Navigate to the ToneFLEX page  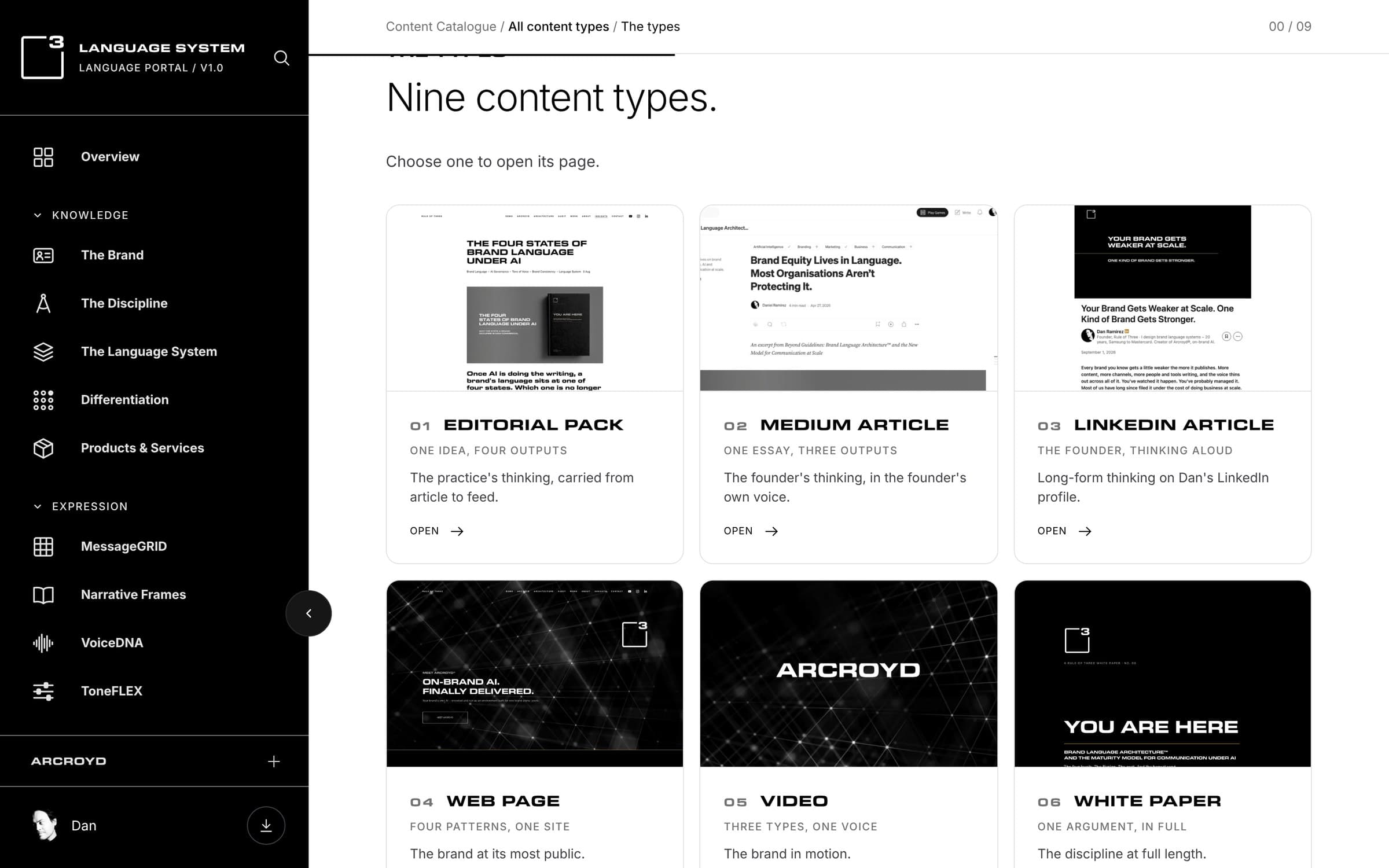click(x=111, y=691)
